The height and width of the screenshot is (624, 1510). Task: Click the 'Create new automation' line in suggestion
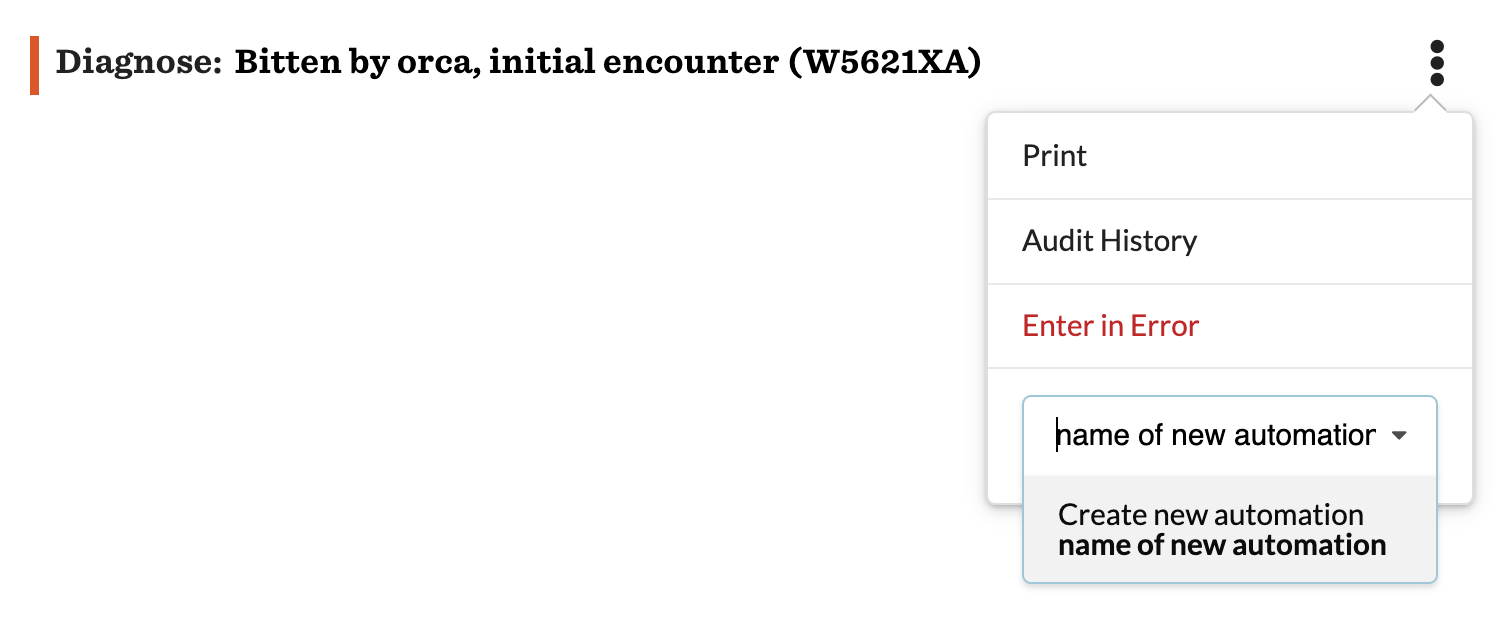coord(1210,515)
